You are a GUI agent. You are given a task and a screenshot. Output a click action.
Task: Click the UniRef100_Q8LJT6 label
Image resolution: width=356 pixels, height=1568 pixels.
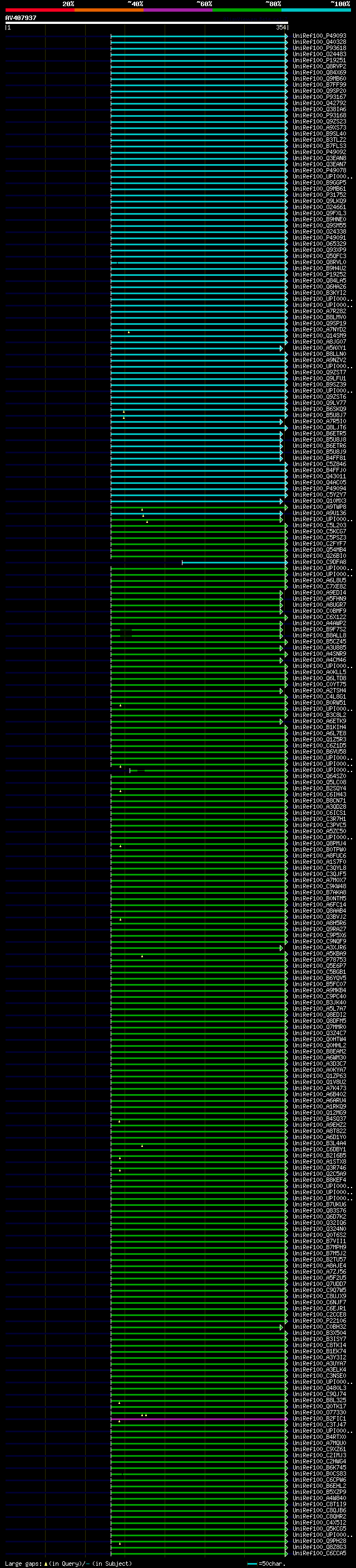click(319, 427)
